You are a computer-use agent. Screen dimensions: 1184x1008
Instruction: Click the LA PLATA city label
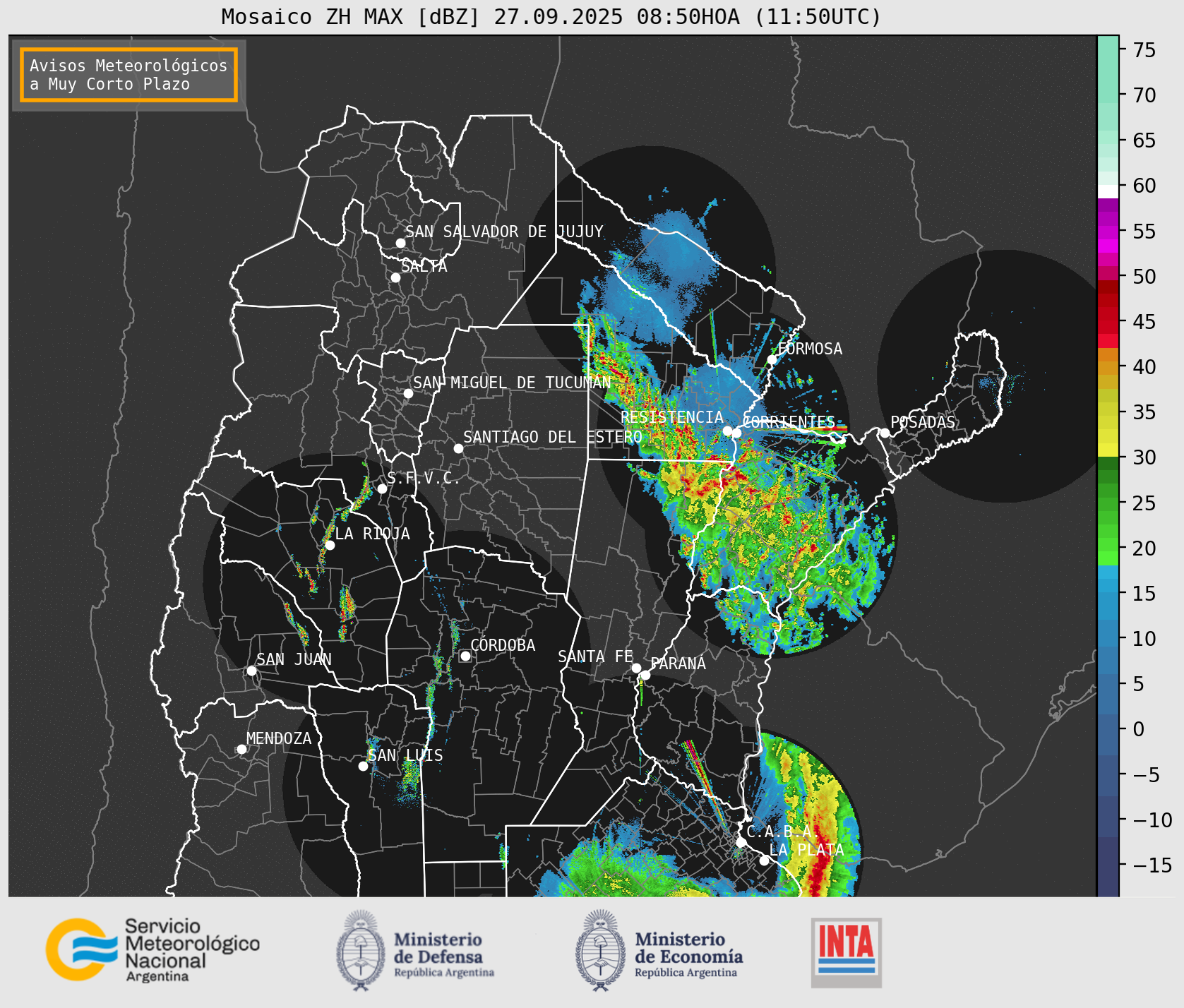(806, 849)
